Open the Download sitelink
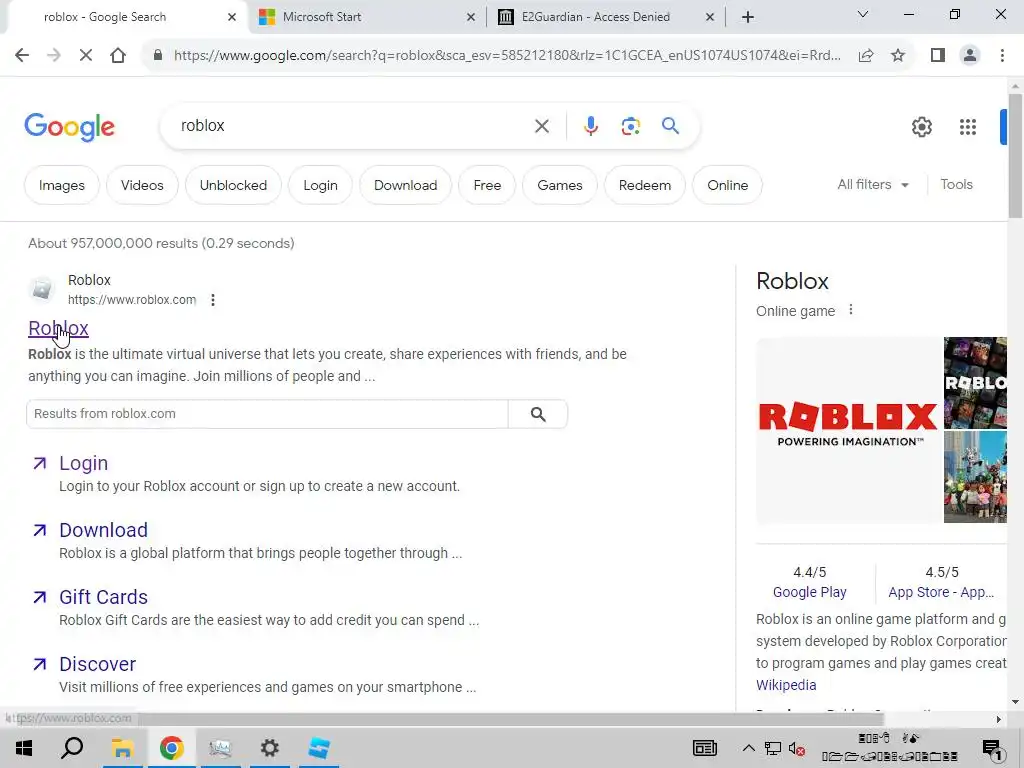 (103, 530)
